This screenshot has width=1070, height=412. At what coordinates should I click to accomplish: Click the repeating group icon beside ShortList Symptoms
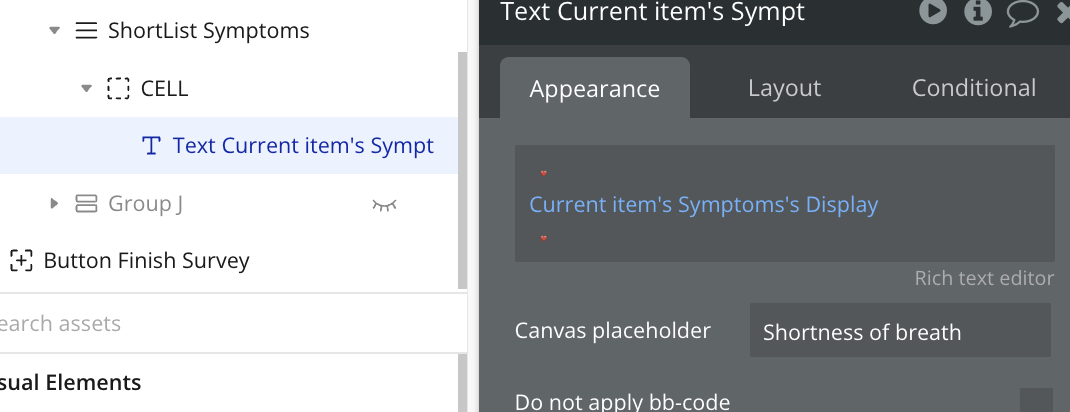coord(86,31)
